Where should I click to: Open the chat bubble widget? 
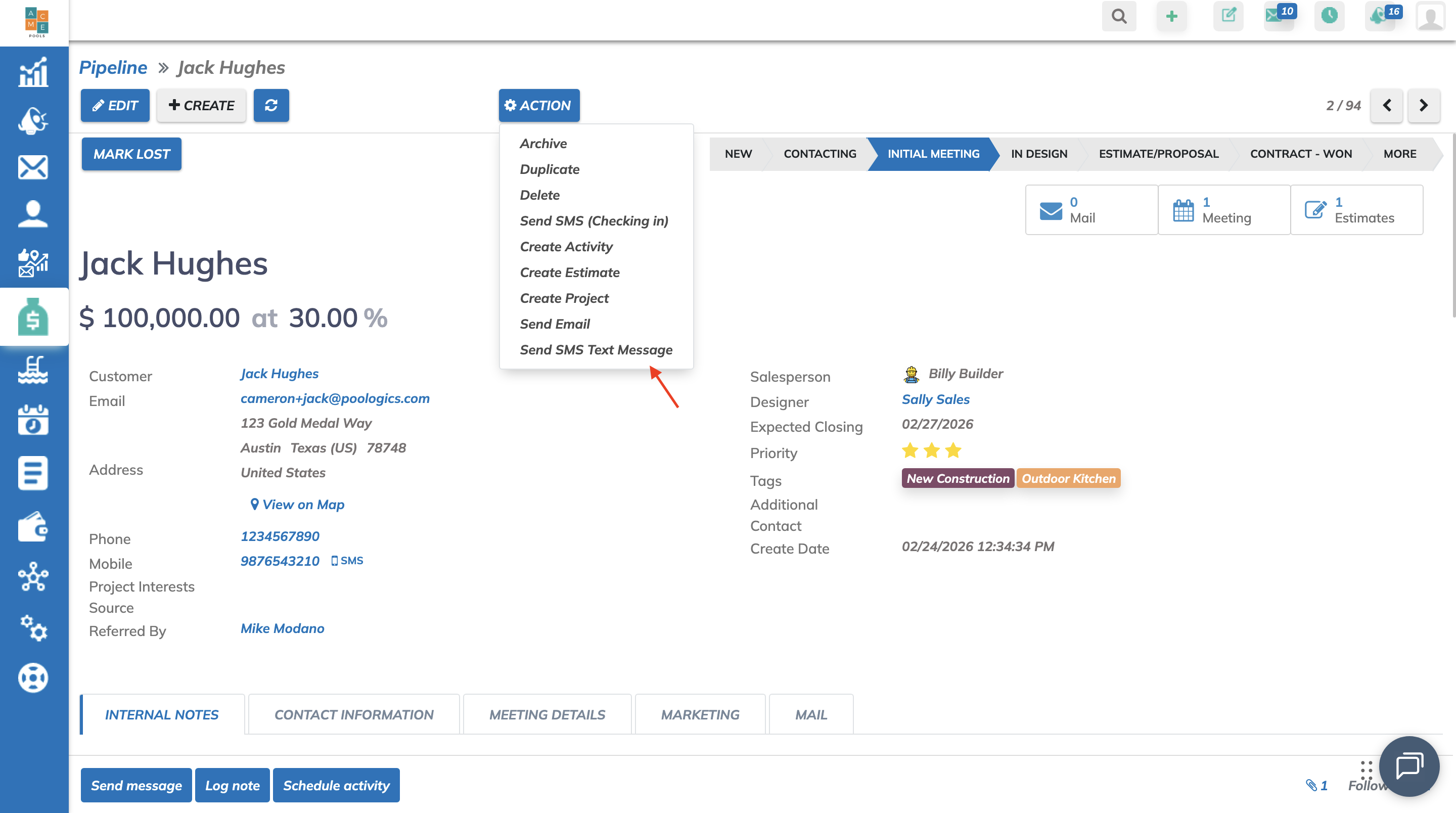point(1408,766)
